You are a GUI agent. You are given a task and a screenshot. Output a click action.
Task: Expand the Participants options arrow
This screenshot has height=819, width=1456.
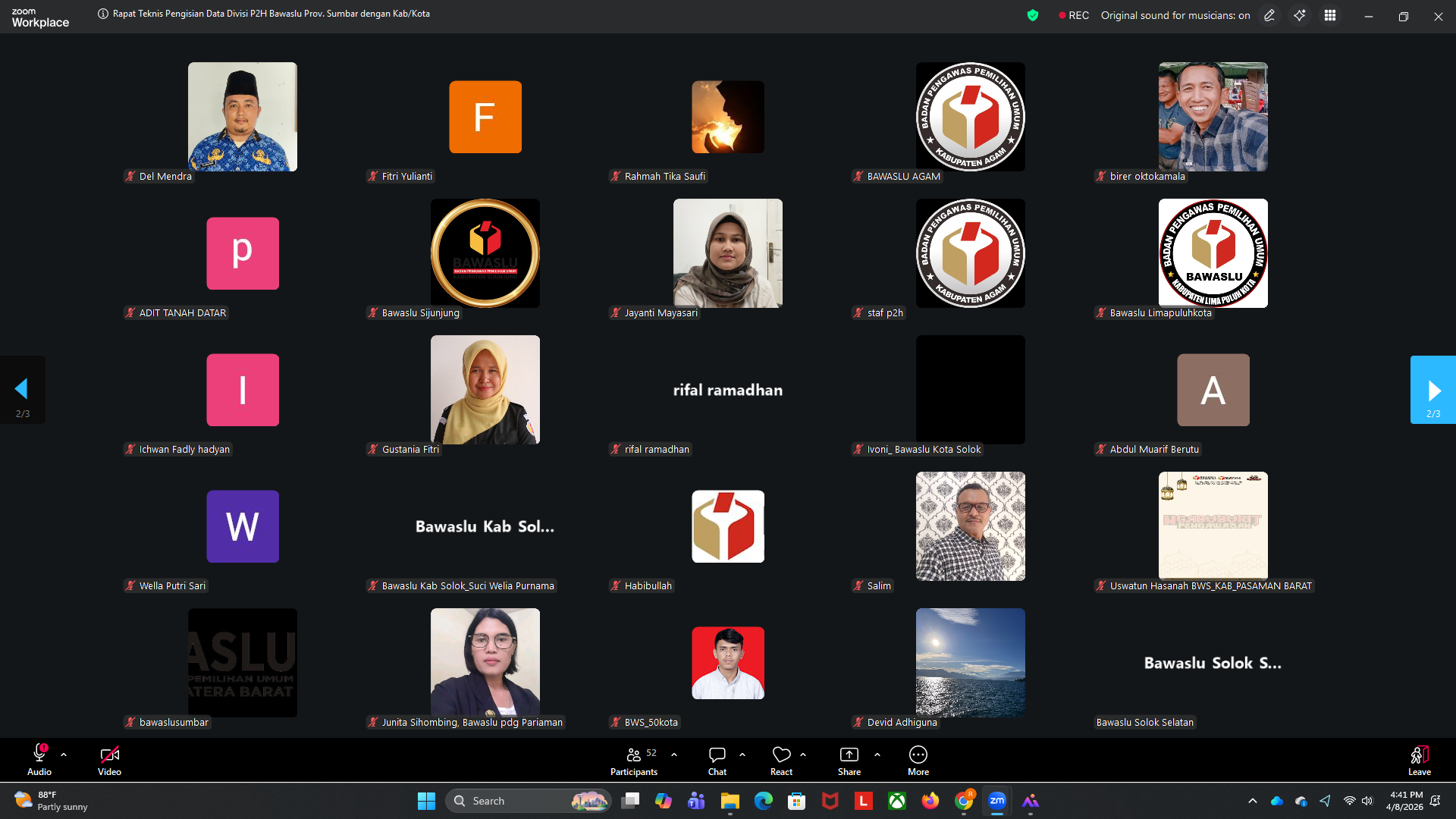pos(674,755)
